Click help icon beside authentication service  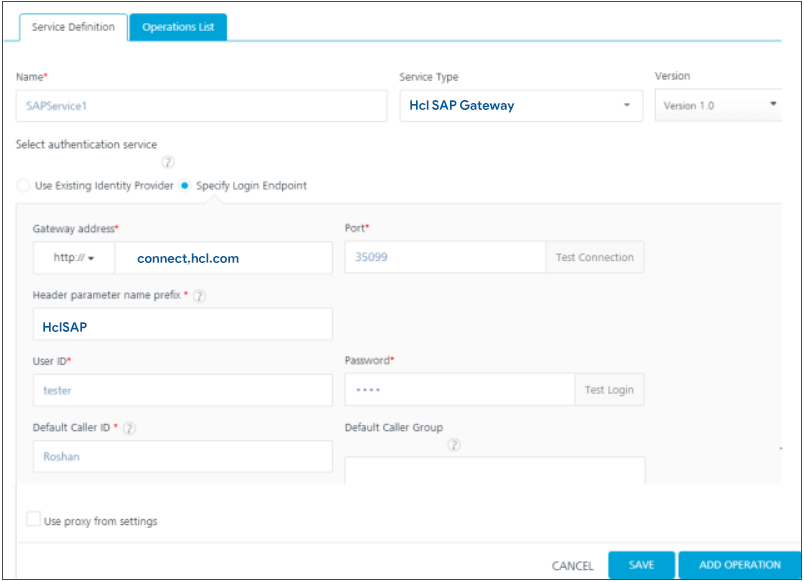(x=168, y=162)
